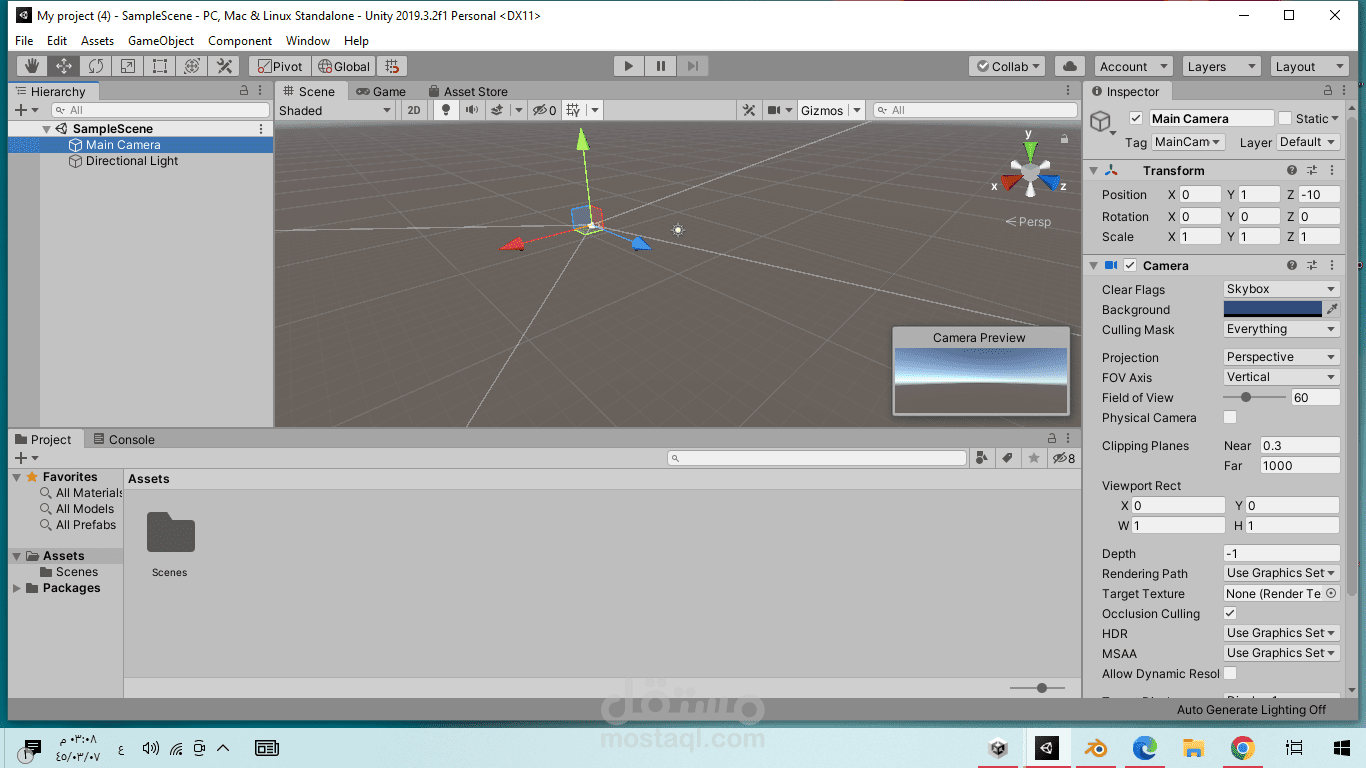
Task: Click the Search by Type icon in Project
Action: click(982, 458)
